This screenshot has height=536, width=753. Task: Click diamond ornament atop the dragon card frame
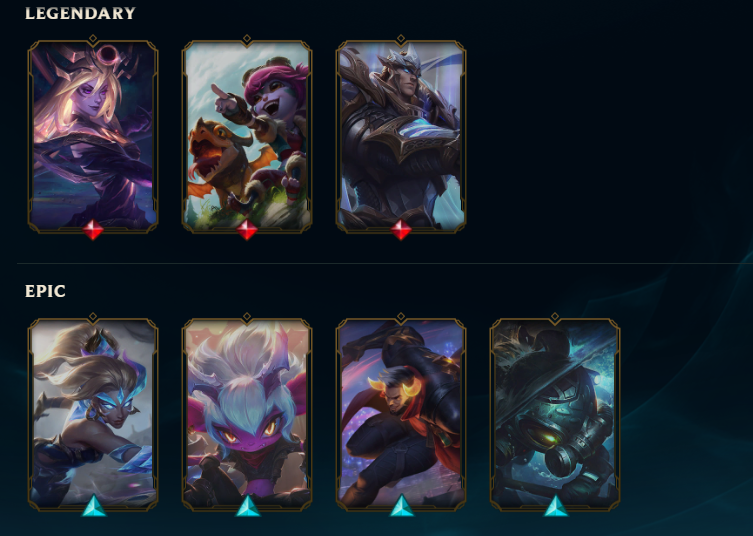(x=247, y=38)
